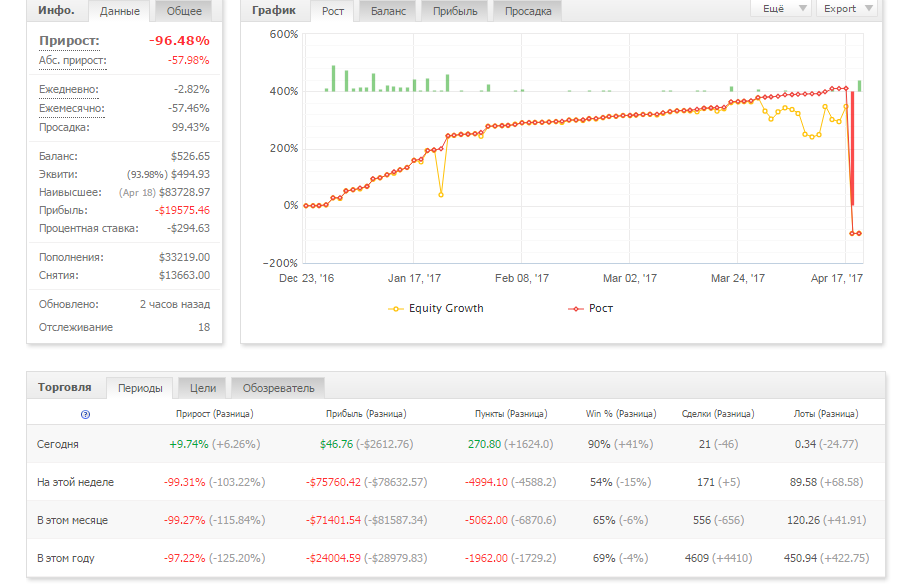Open the Цели tab

pyautogui.click(x=203, y=388)
